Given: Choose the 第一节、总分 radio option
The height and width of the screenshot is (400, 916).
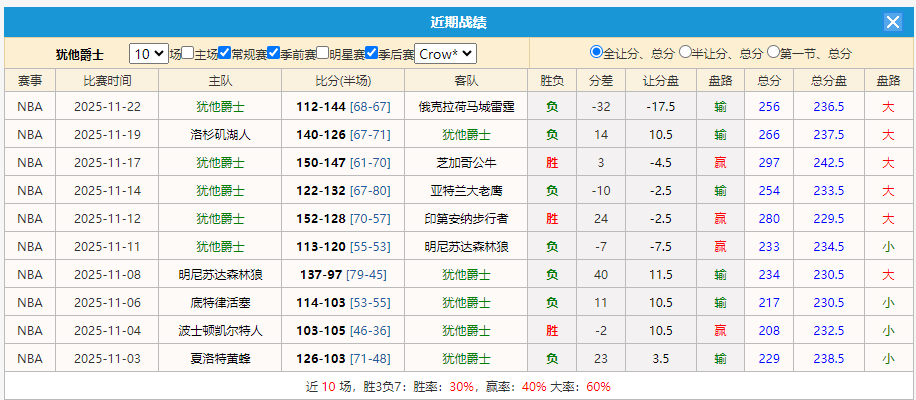Looking at the screenshot, I should (x=773, y=52).
